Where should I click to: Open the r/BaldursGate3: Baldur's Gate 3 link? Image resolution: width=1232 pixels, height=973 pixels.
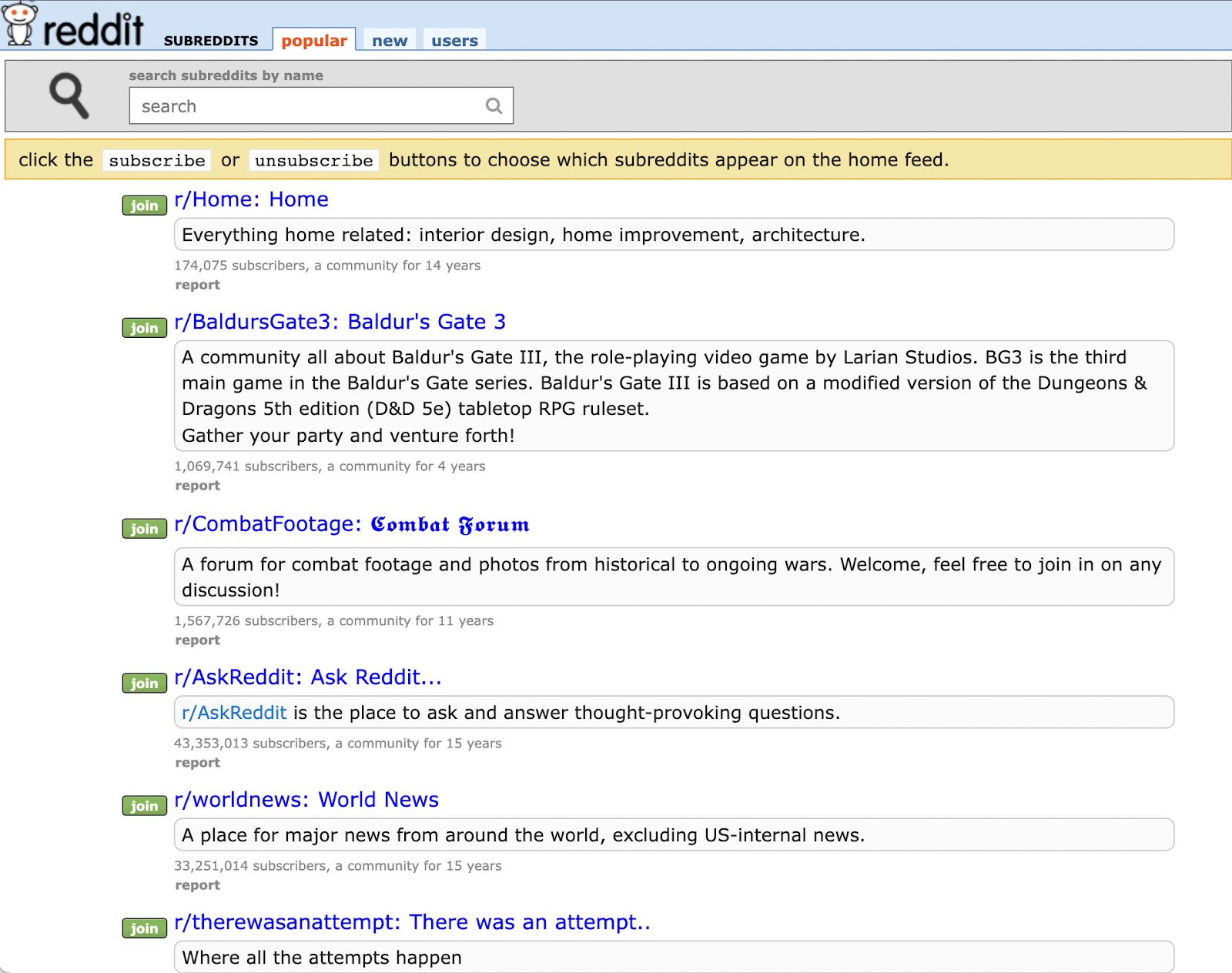tap(340, 322)
